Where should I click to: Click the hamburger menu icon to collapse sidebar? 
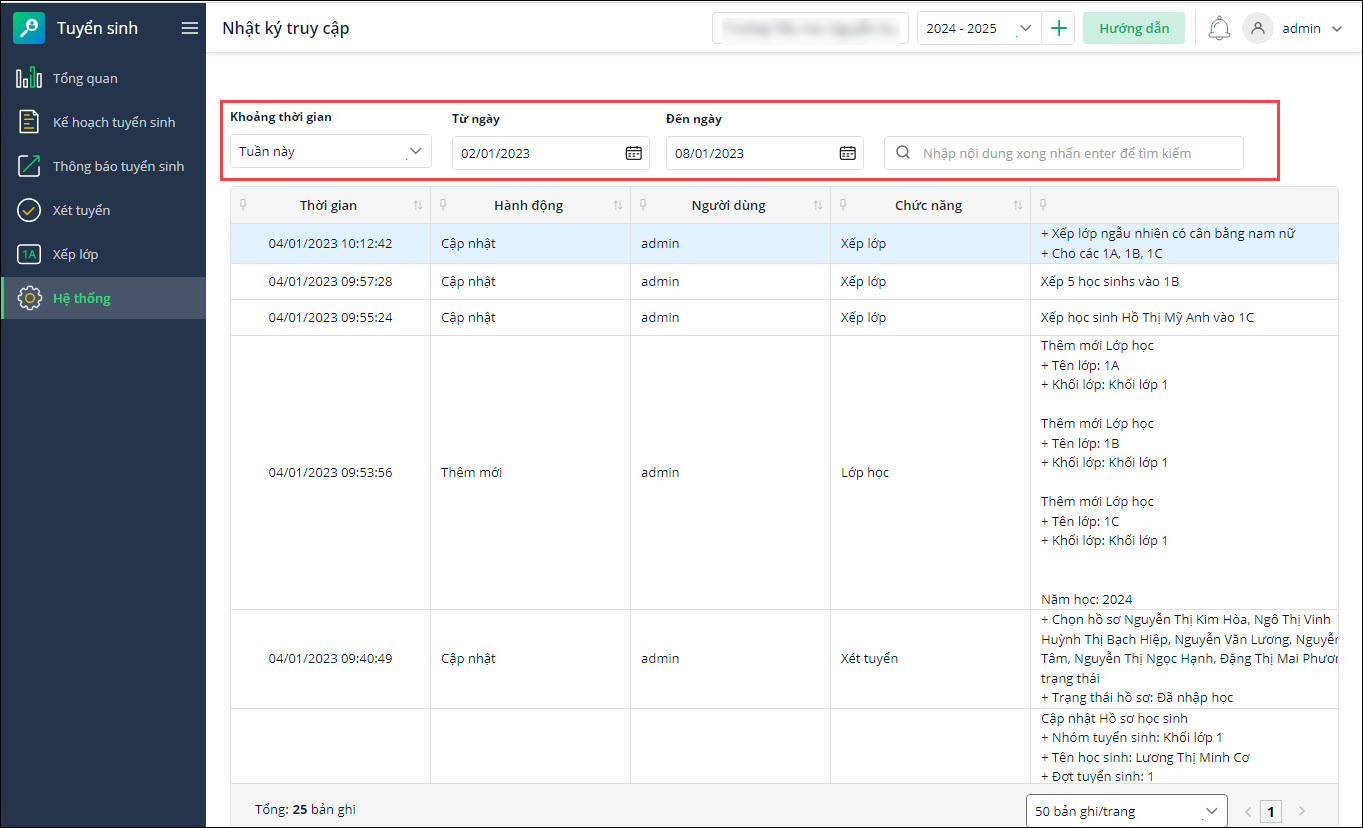[x=189, y=28]
